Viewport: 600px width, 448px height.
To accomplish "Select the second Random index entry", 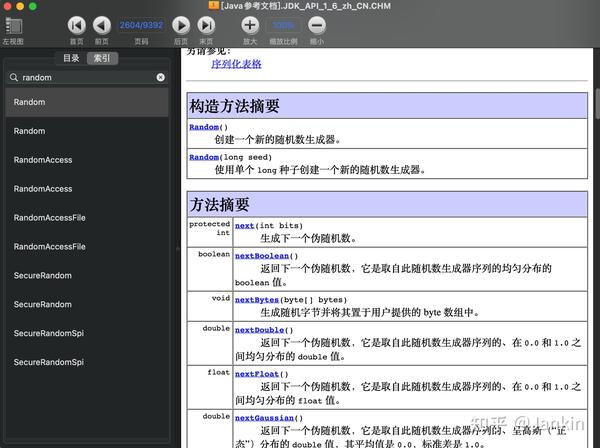I will (87, 131).
